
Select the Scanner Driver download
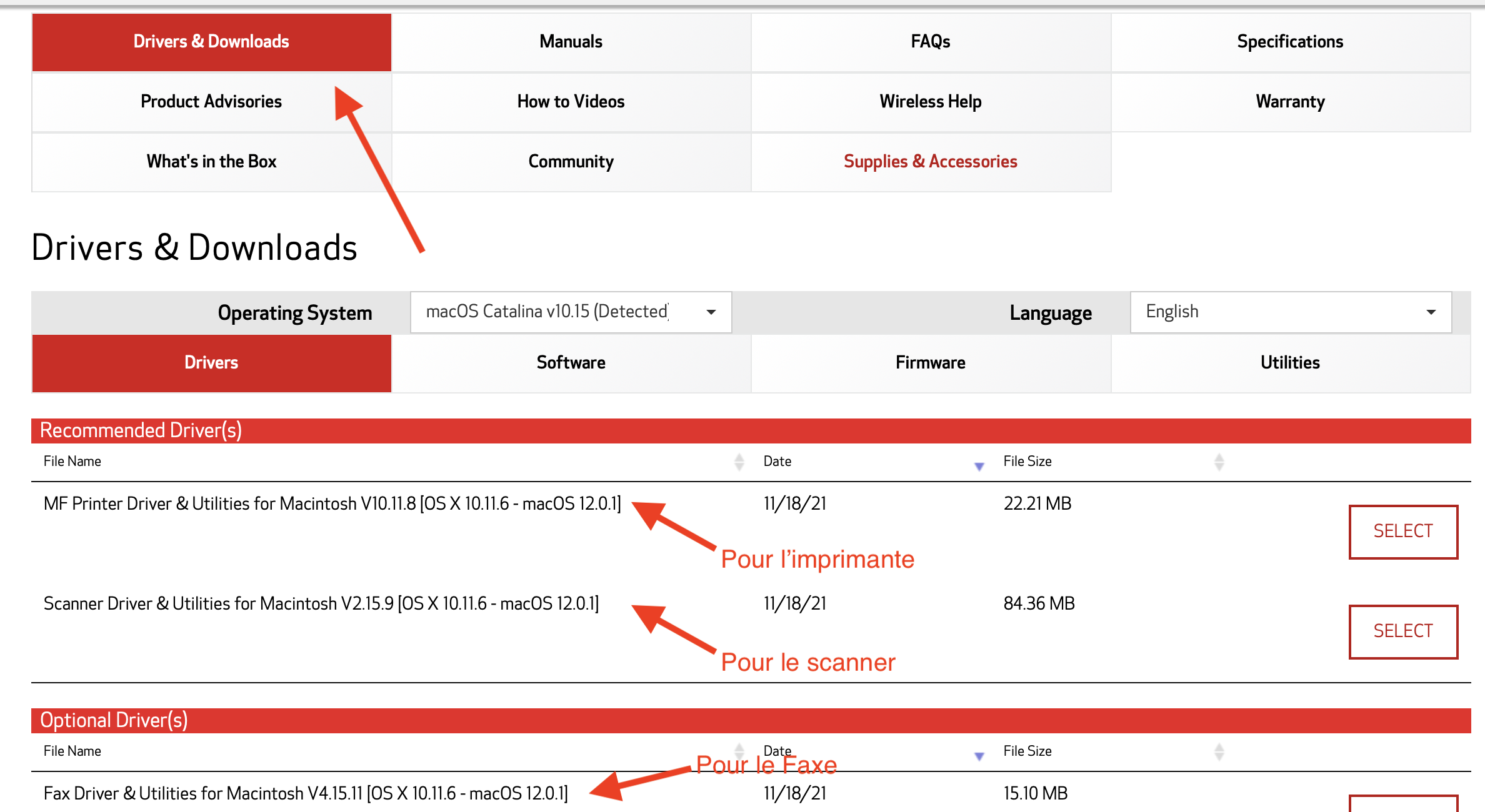(x=1402, y=631)
